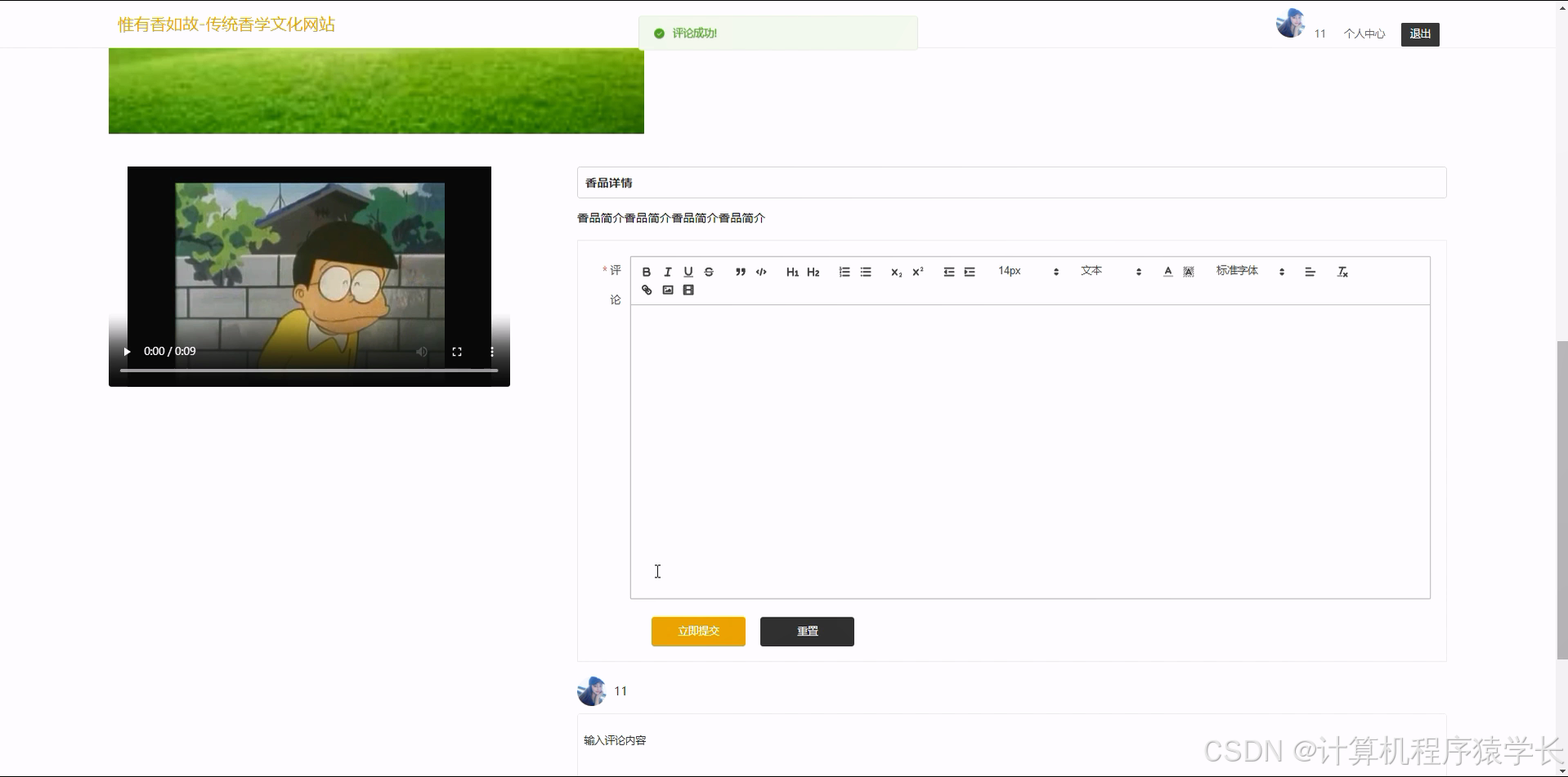The image size is (1568, 777).
Task: Toggle the ordered list formatting
Action: click(x=844, y=271)
